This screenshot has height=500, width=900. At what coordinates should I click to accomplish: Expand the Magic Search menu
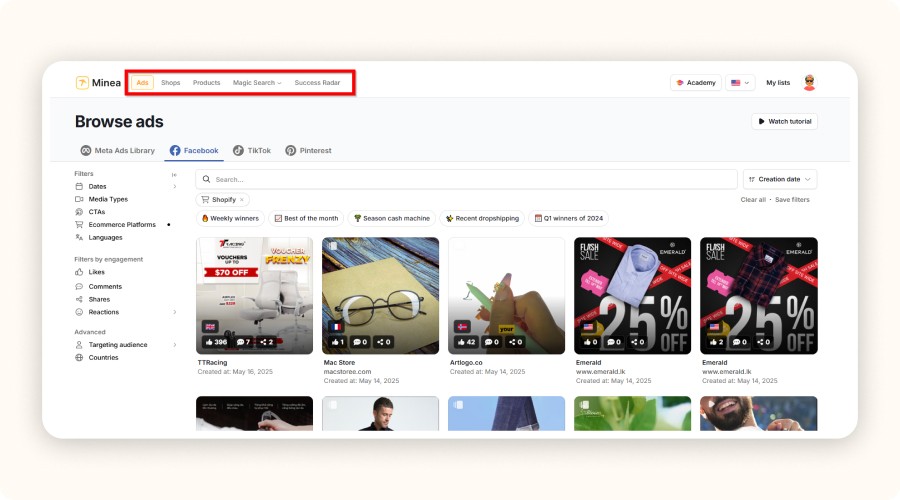point(257,83)
